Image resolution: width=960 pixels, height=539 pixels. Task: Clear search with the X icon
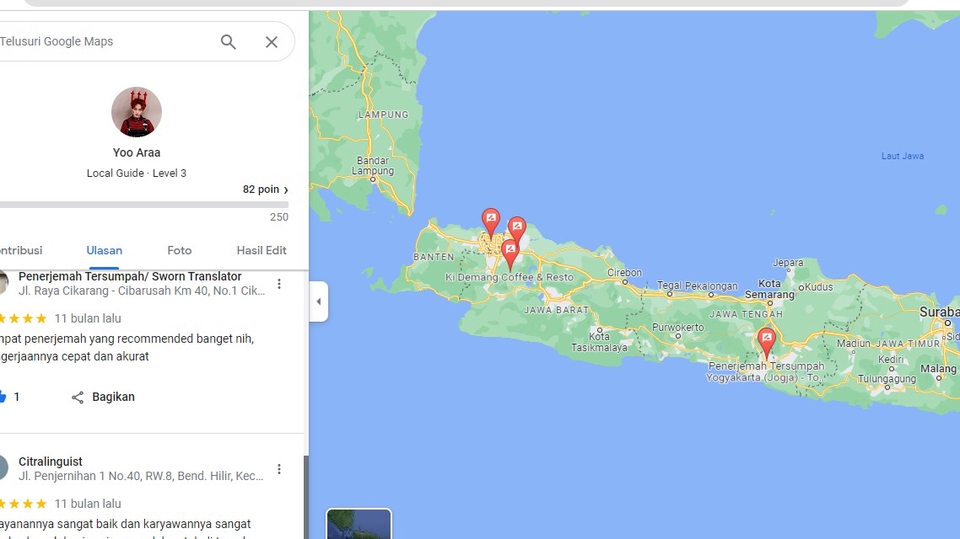(271, 42)
